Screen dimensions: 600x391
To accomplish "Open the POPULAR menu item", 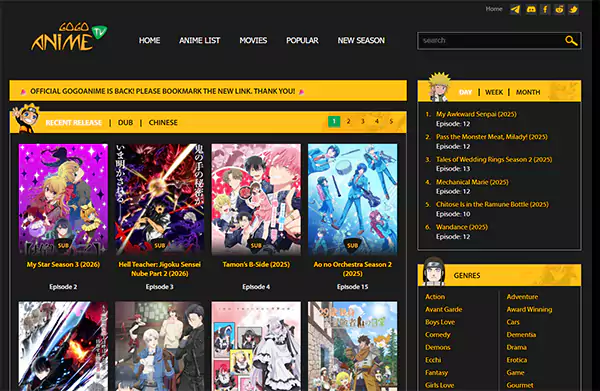I will pyautogui.click(x=302, y=40).
